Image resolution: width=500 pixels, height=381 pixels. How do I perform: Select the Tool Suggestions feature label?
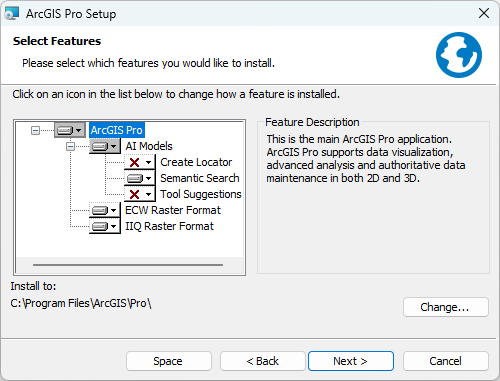point(201,194)
